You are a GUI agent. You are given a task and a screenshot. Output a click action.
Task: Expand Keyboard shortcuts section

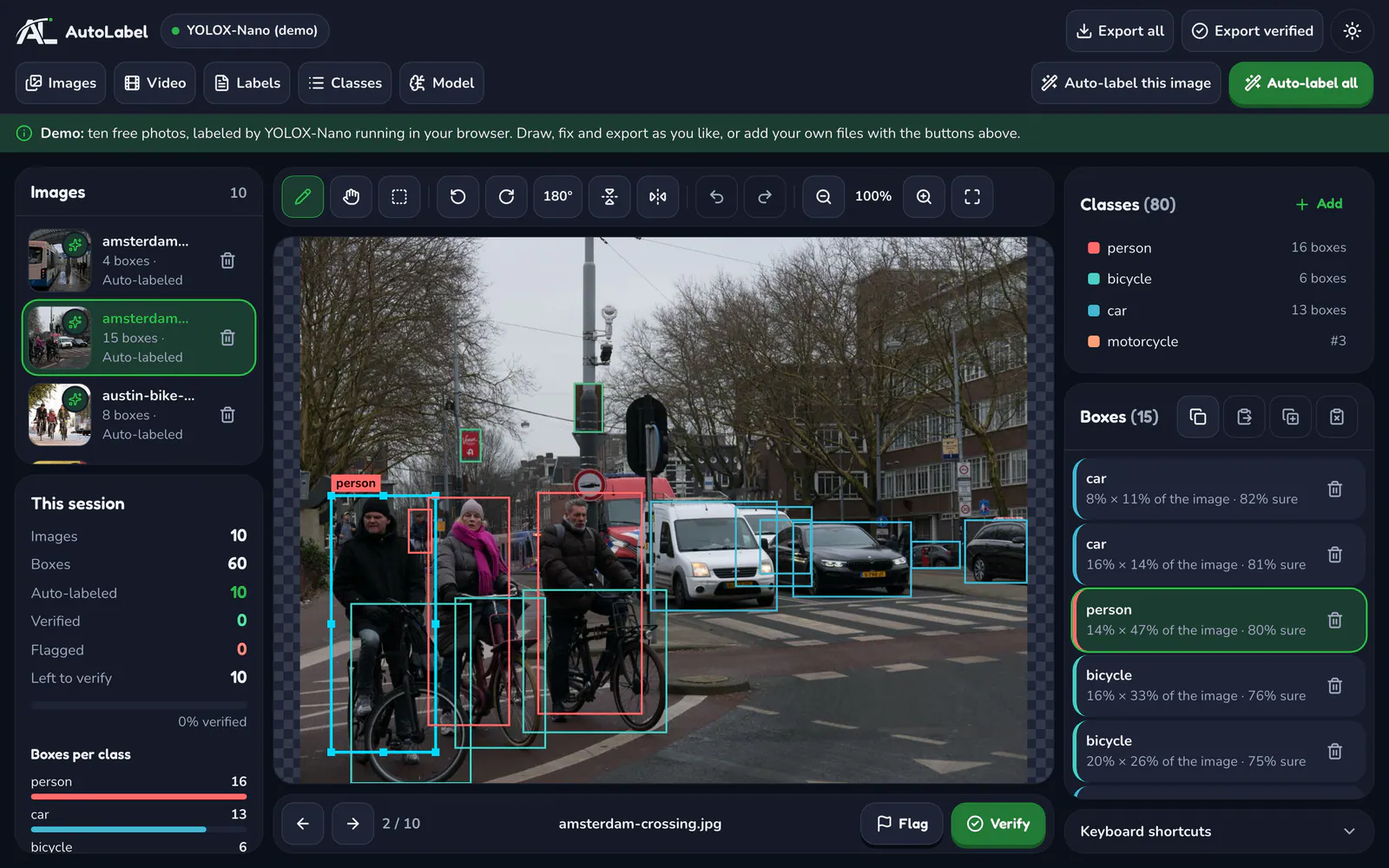coord(1219,832)
